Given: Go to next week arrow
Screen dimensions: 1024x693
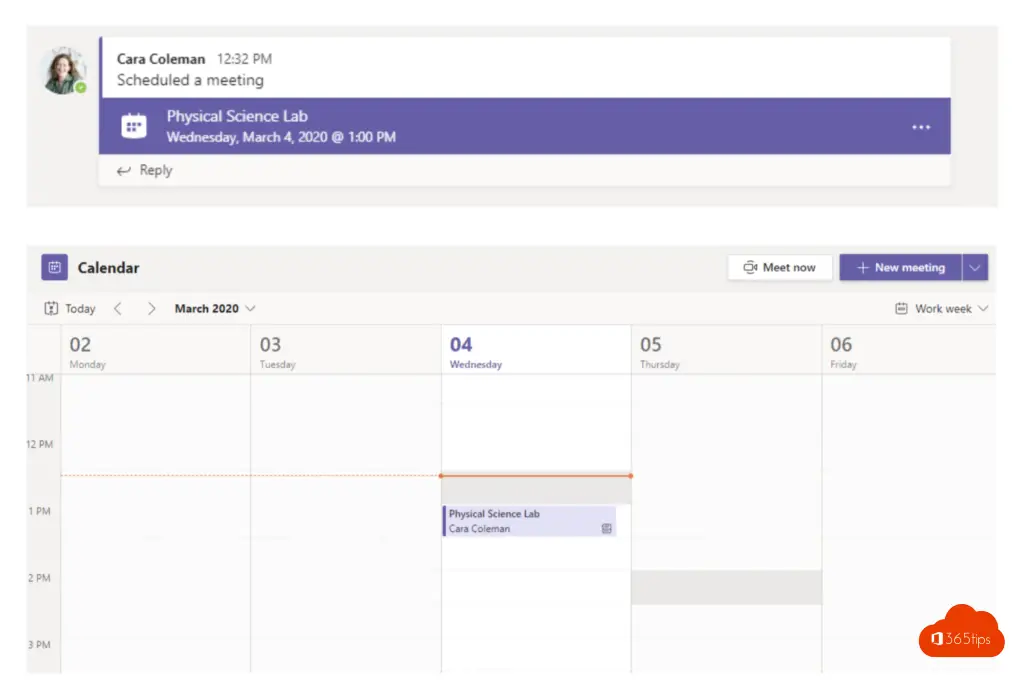Looking at the screenshot, I should point(151,309).
